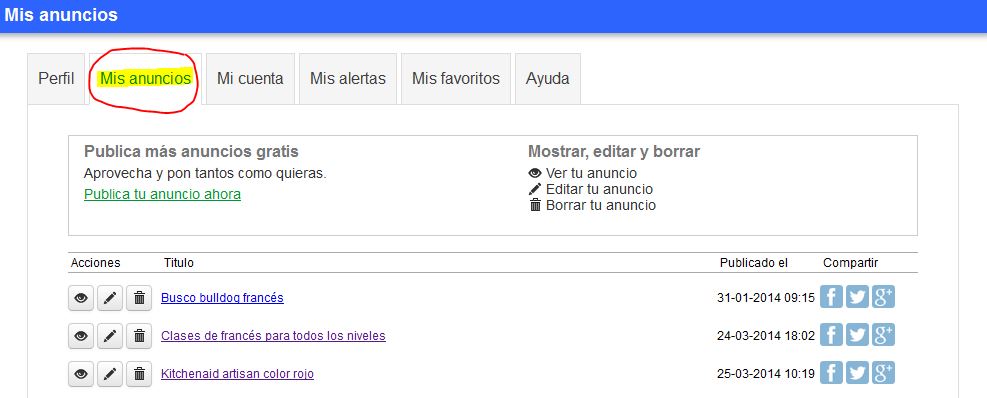Edit the Kitchenaid artisan ad
This screenshot has height=398, width=987.
[110, 374]
